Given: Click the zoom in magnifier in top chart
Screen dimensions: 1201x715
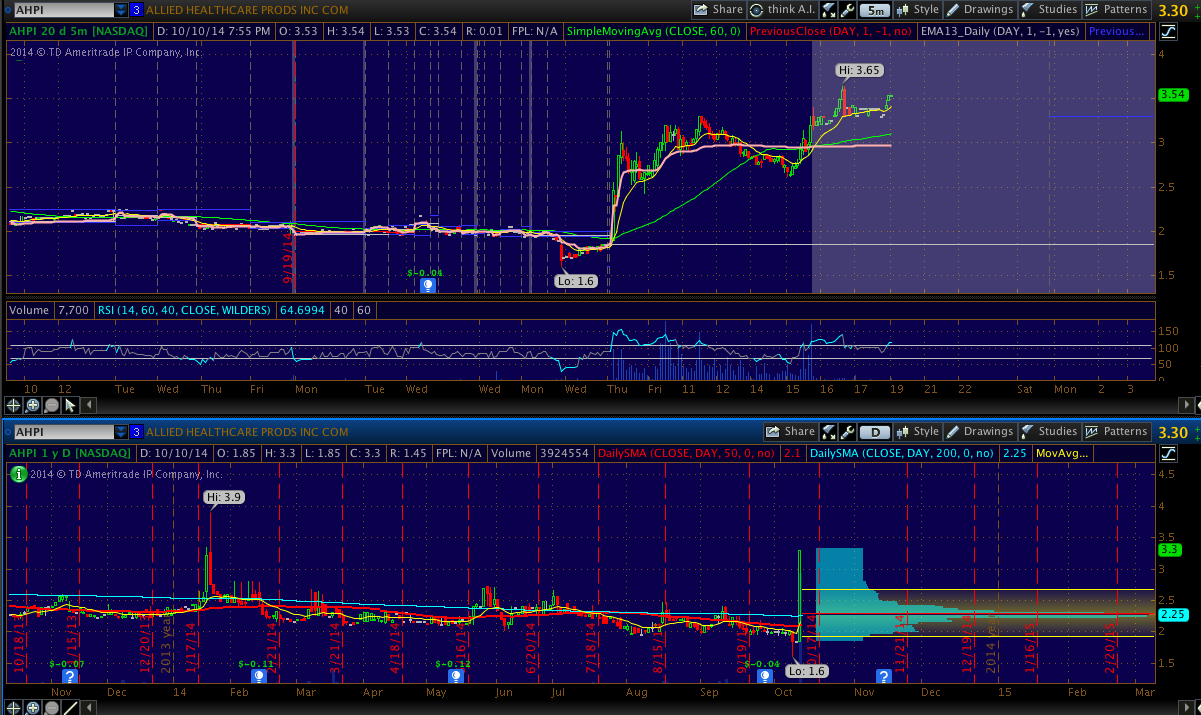Looking at the screenshot, I should pyautogui.click(x=32, y=405).
